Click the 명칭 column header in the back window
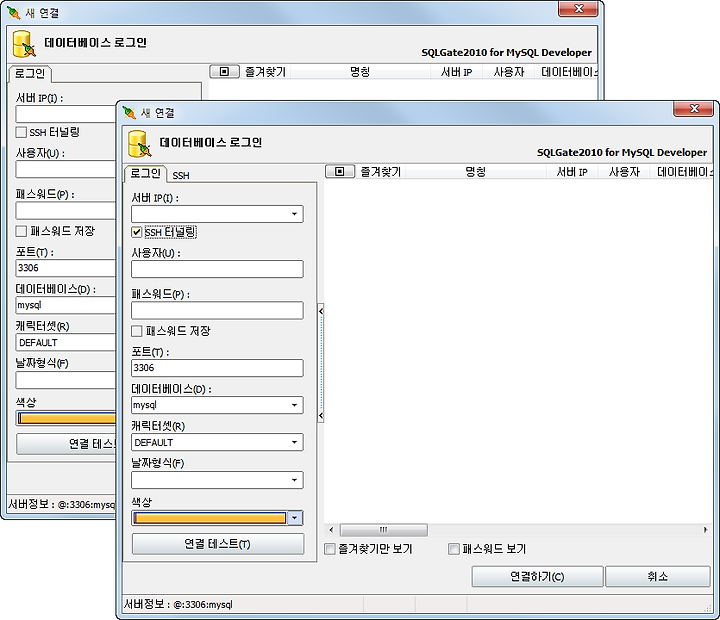Image resolution: width=720 pixels, height=620 pixels. (x=360, y=72)
